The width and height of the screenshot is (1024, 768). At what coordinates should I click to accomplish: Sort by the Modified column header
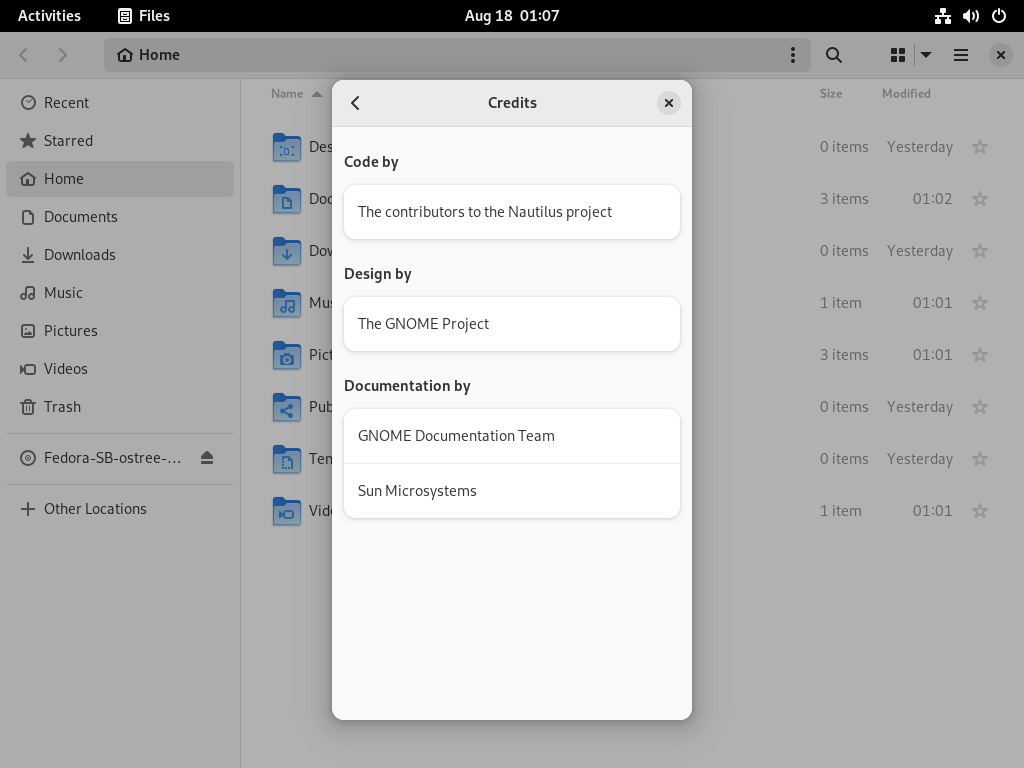(x=906, y=94)
